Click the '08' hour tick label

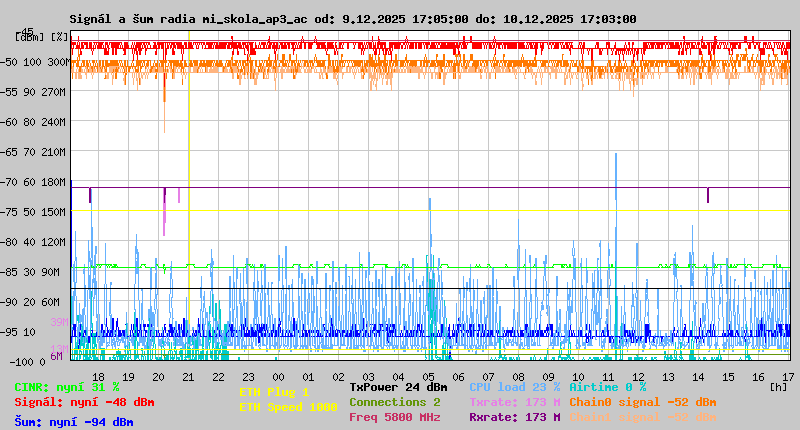(518, 377)
